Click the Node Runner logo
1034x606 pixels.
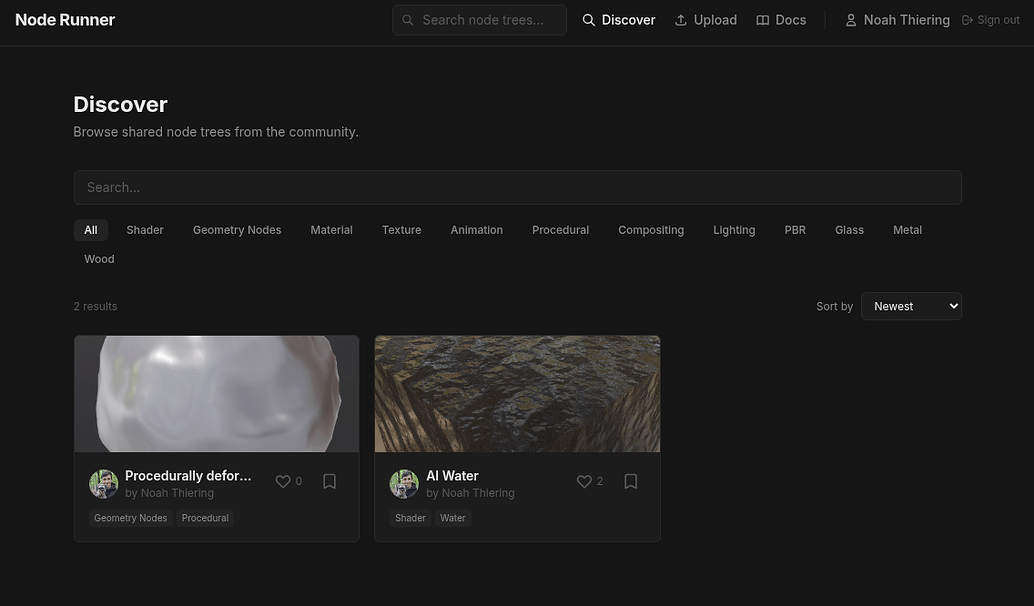65,20
